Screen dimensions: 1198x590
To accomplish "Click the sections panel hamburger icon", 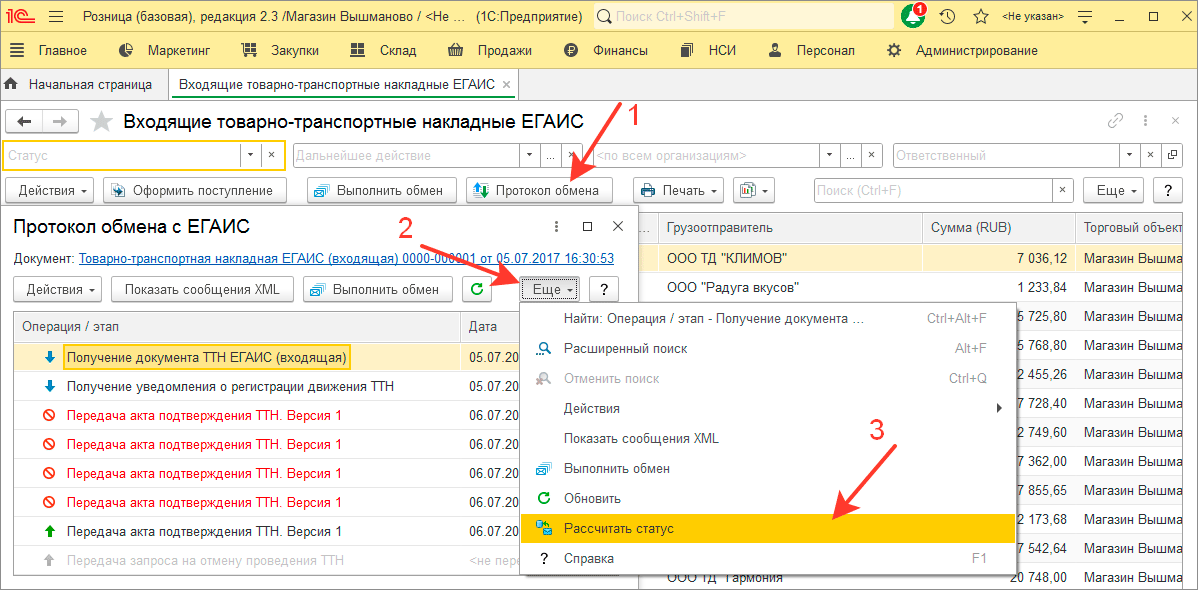I will tap(16, 50).
